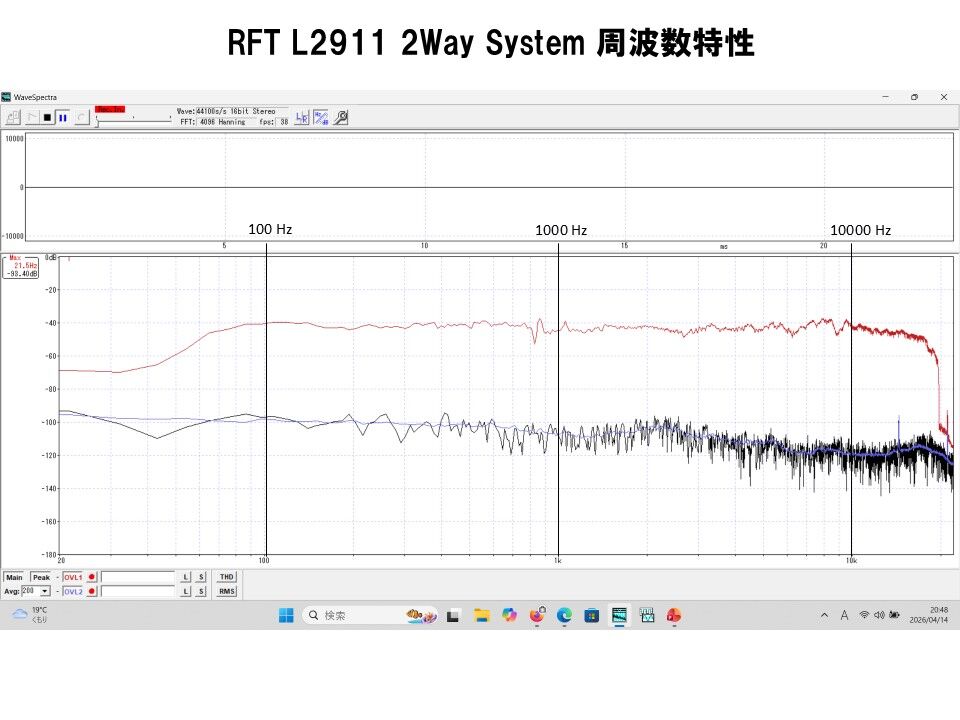Click the Wi-Fi network tray icon

[x=864, y=615]
